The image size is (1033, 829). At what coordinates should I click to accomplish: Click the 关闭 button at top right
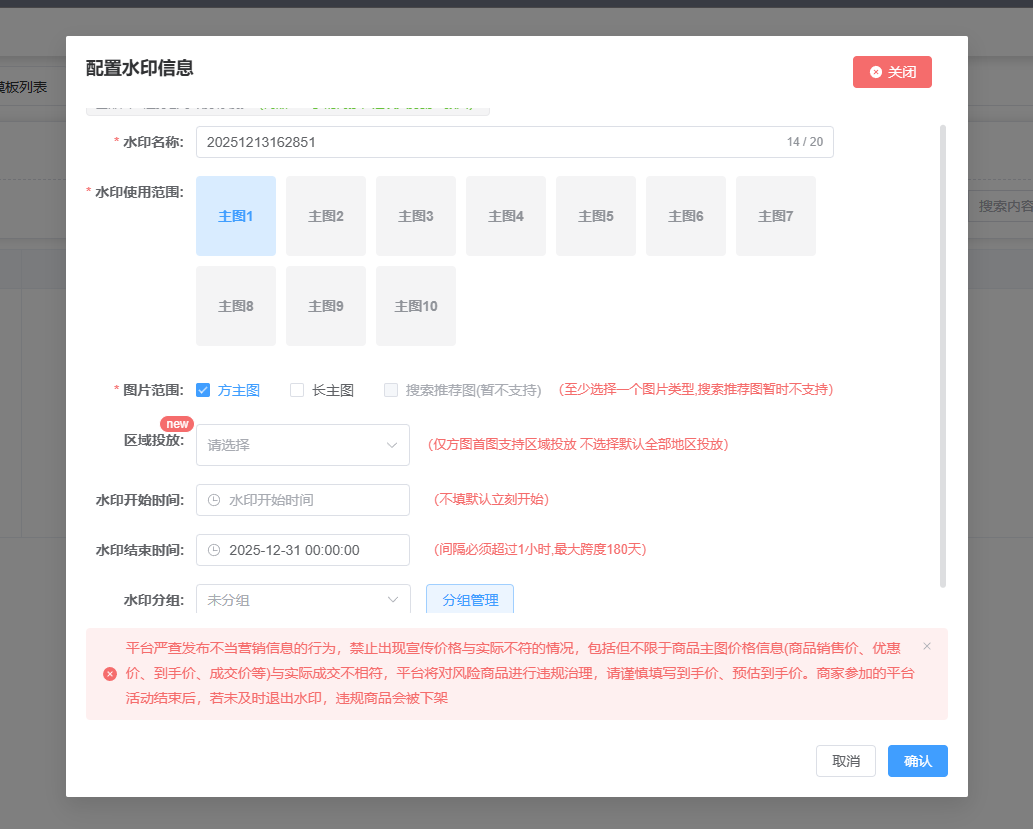[892, 72]
